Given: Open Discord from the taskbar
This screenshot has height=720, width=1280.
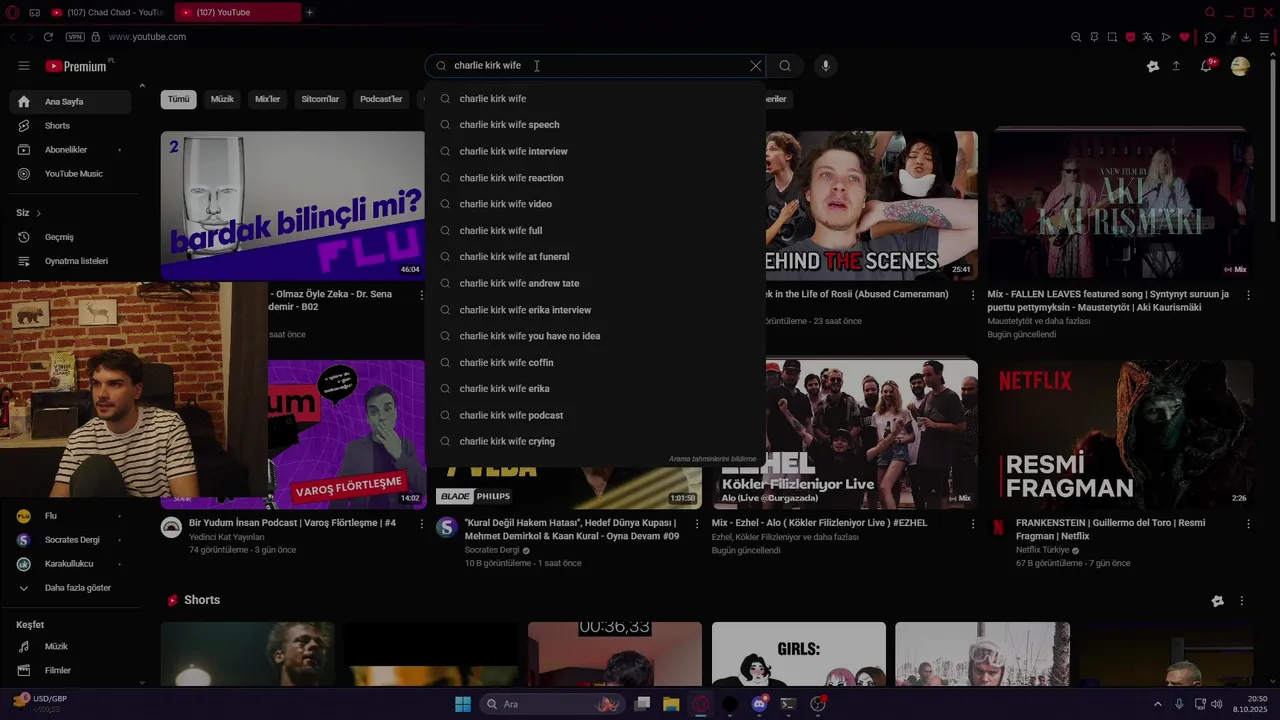Looking at the screenshot, I should (x=759, y=704).
